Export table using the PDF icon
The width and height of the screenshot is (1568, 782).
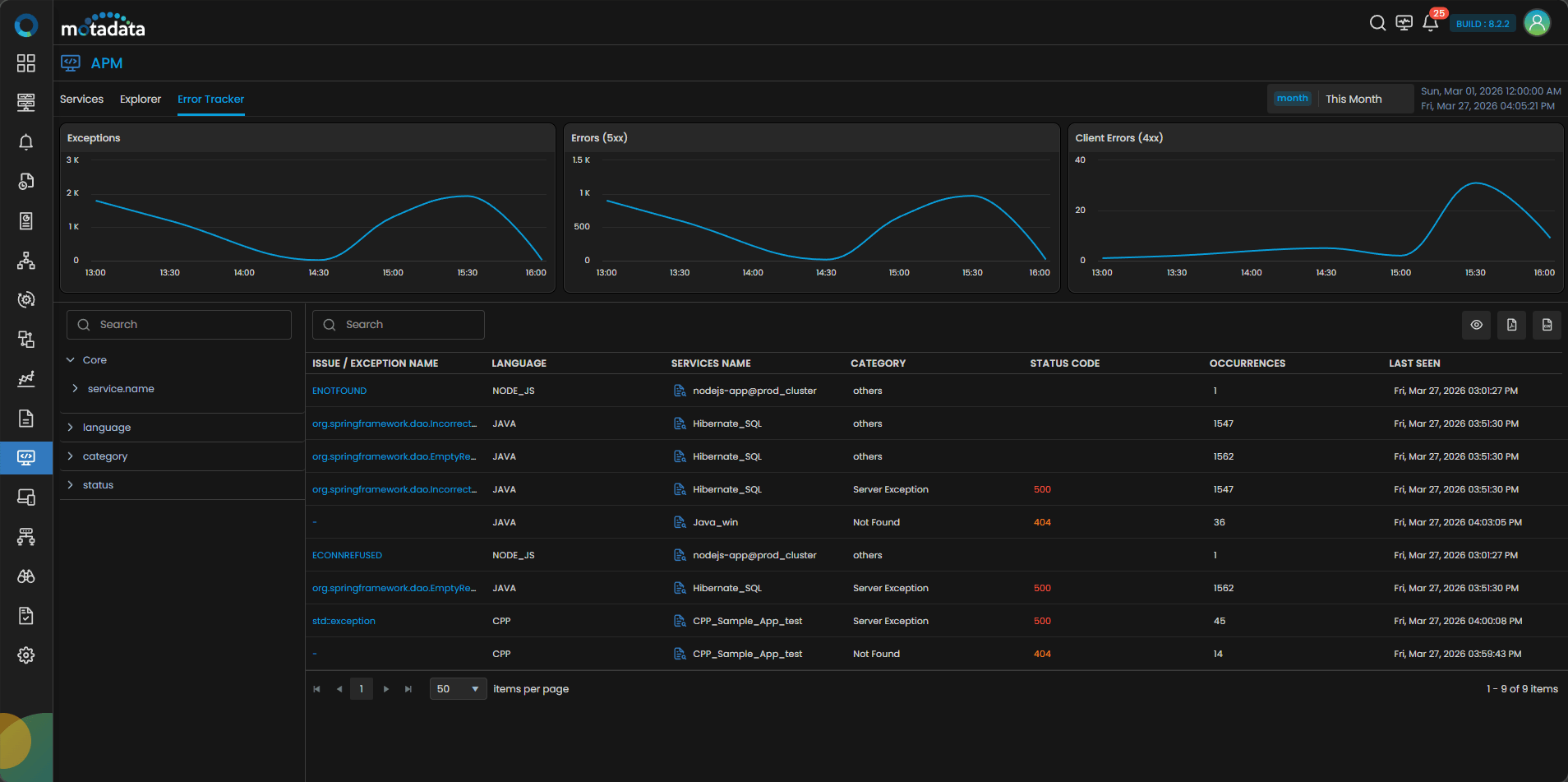1511,325
